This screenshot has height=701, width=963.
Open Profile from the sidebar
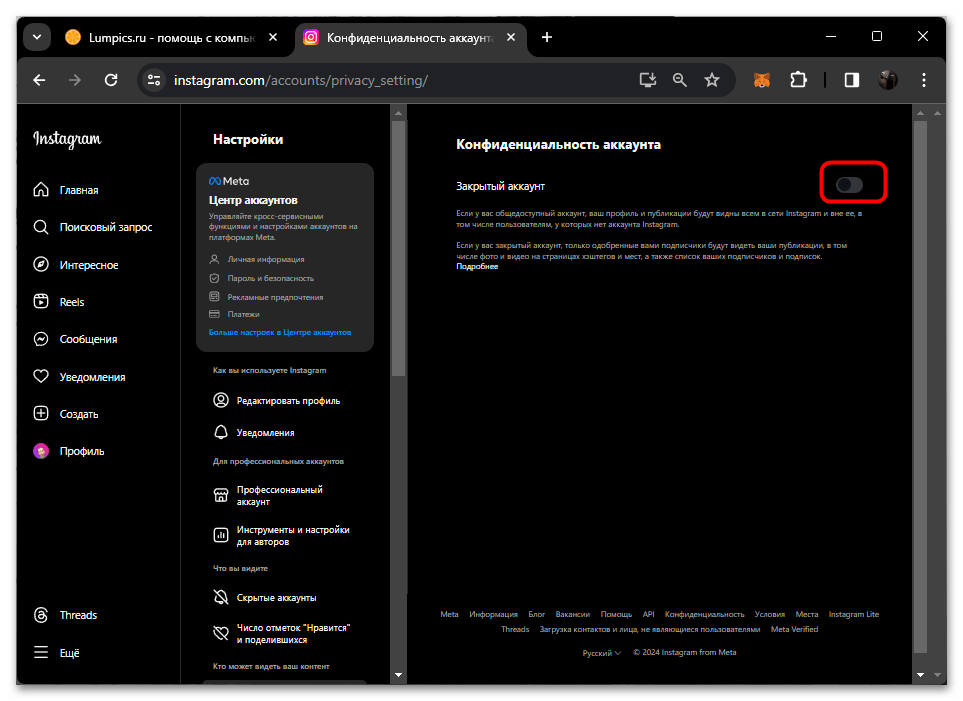[69, 451]
